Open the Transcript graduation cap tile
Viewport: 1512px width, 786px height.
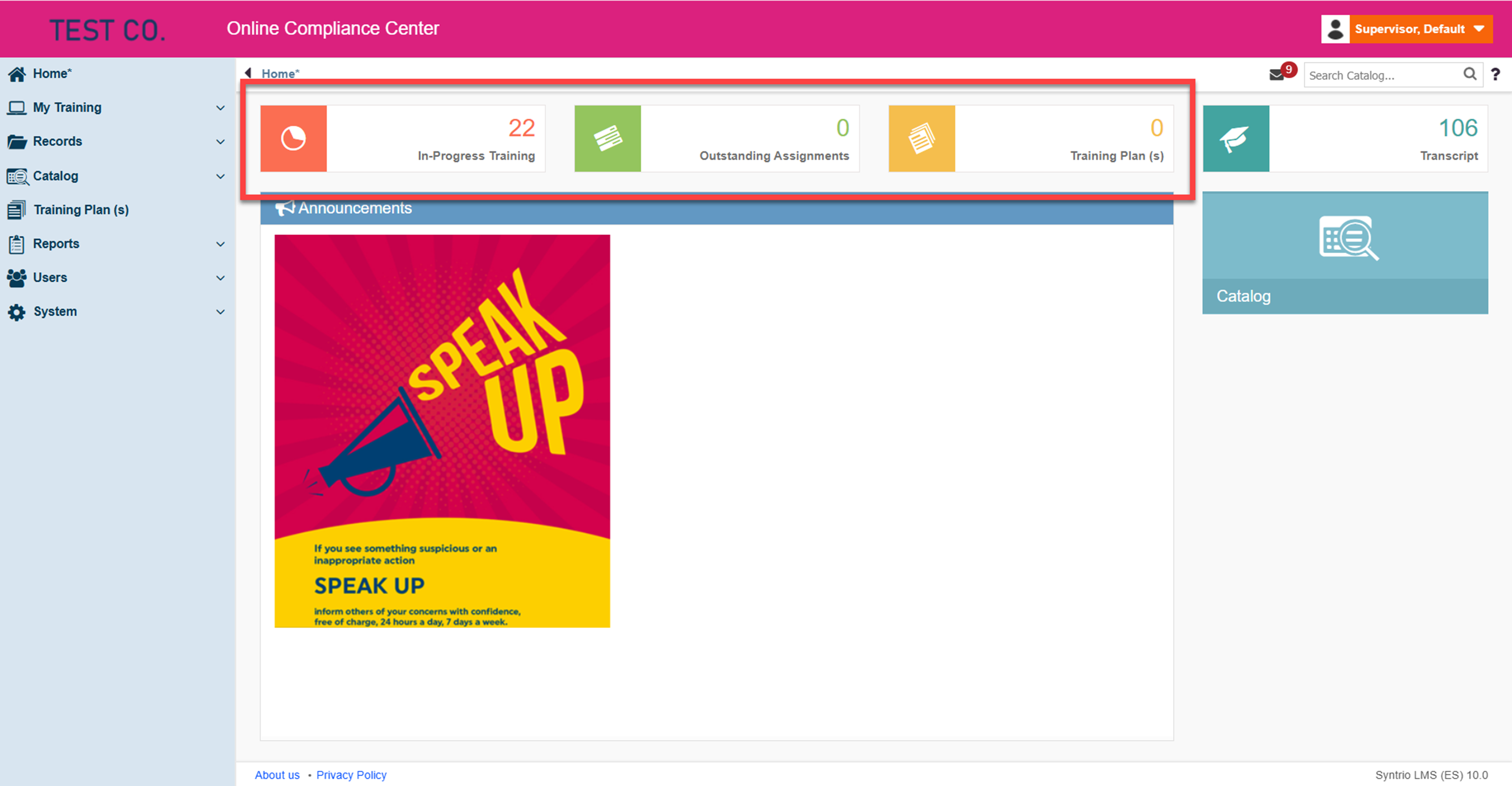1236,139
